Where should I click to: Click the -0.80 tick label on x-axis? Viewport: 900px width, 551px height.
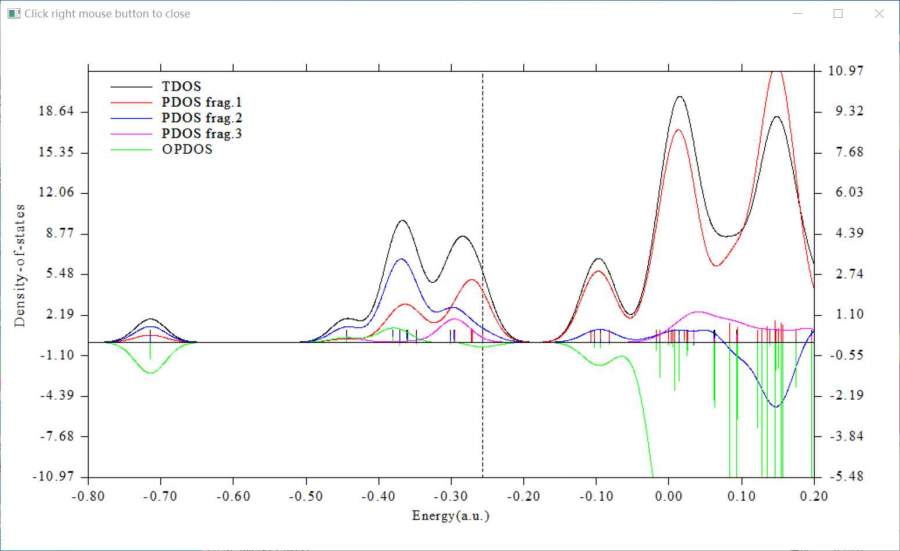tap(88, 496)
